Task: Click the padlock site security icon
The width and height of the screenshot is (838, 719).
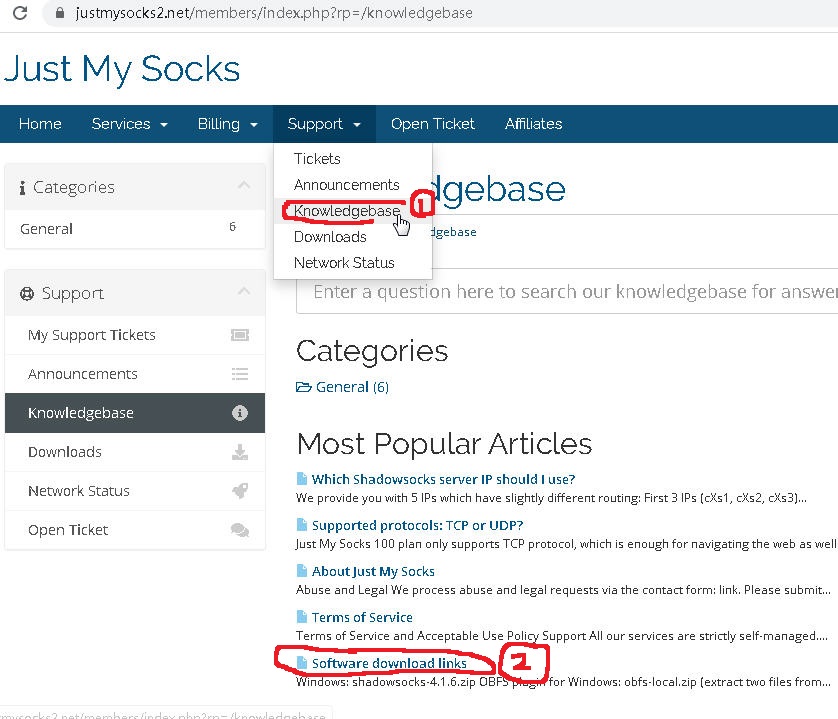Action: click(60, 13)
